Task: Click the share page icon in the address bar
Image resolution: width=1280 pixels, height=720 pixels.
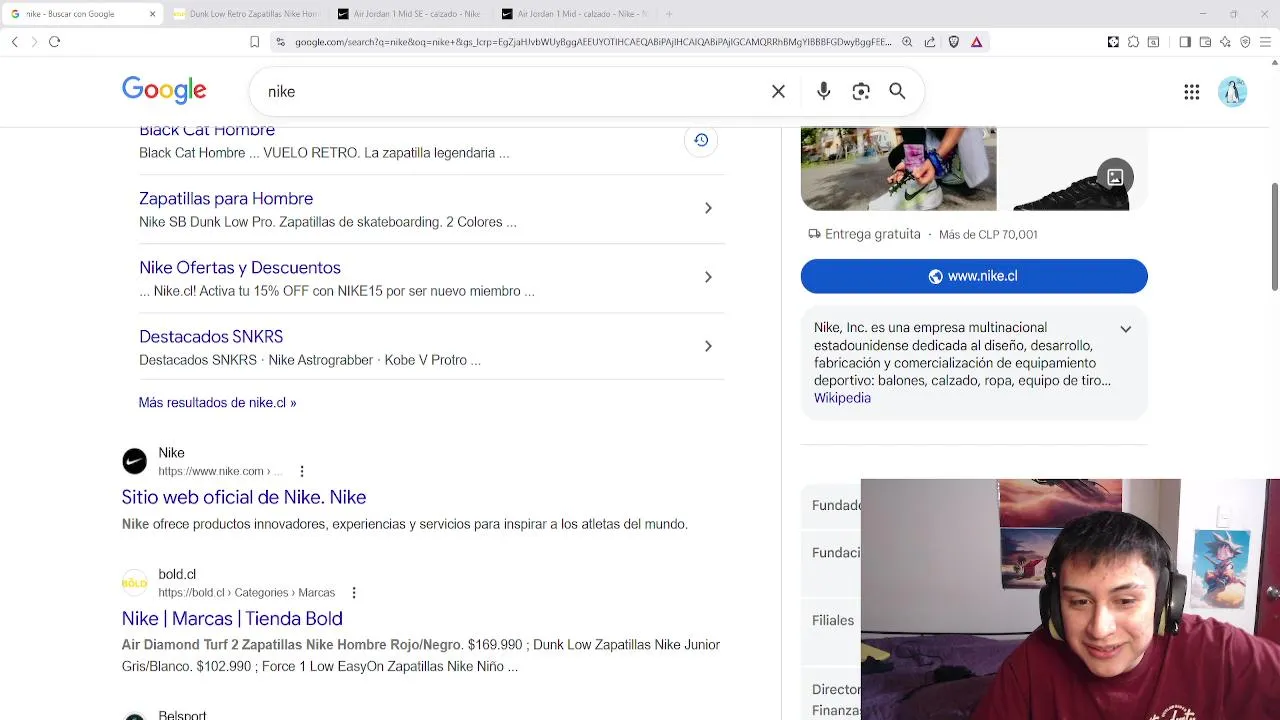Action: 930,42
